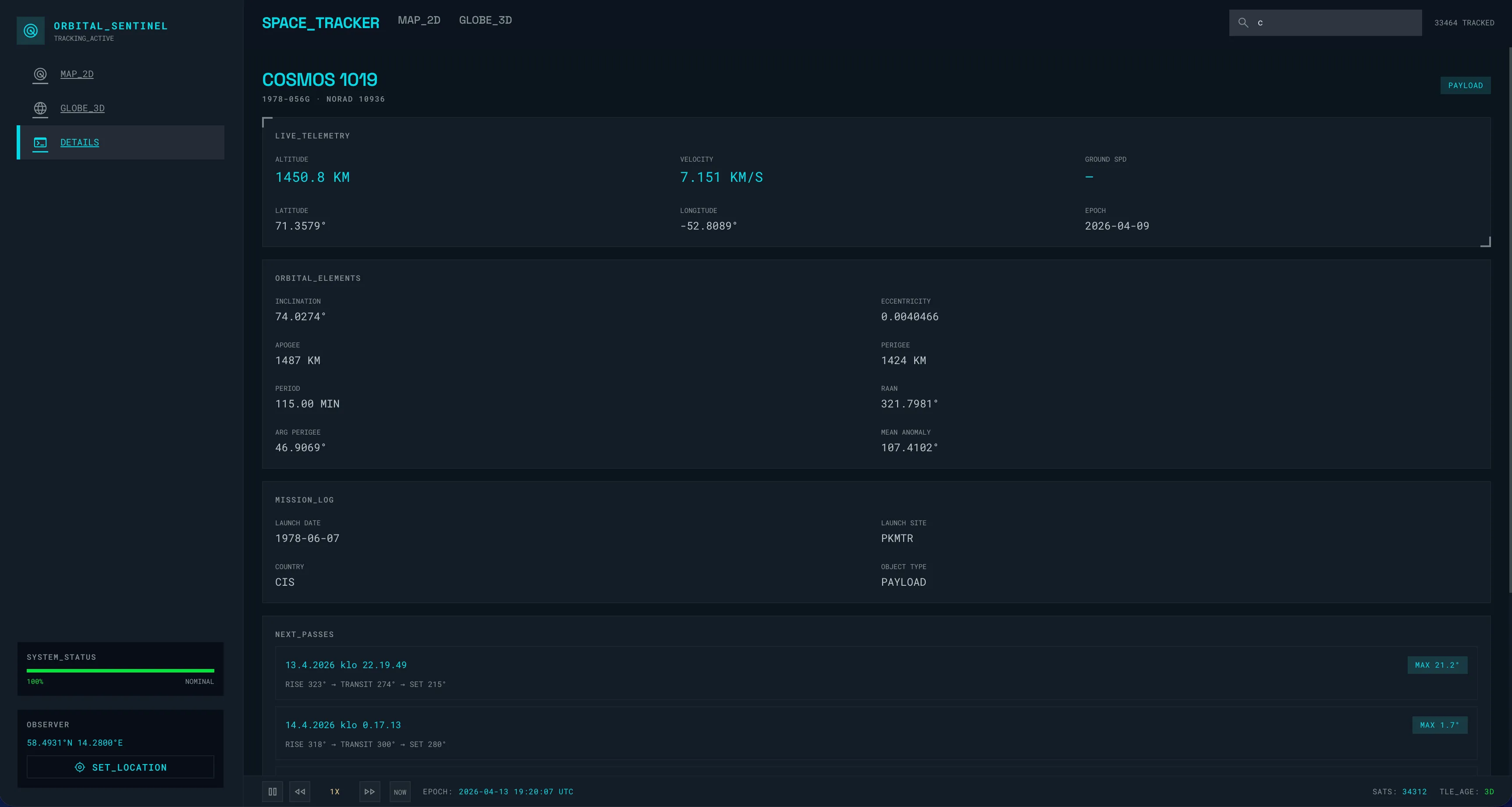Click the SATS: 34312 status entry
Screen dimensions: 1512x807
pyautogui.click(x=1399, y=792)
